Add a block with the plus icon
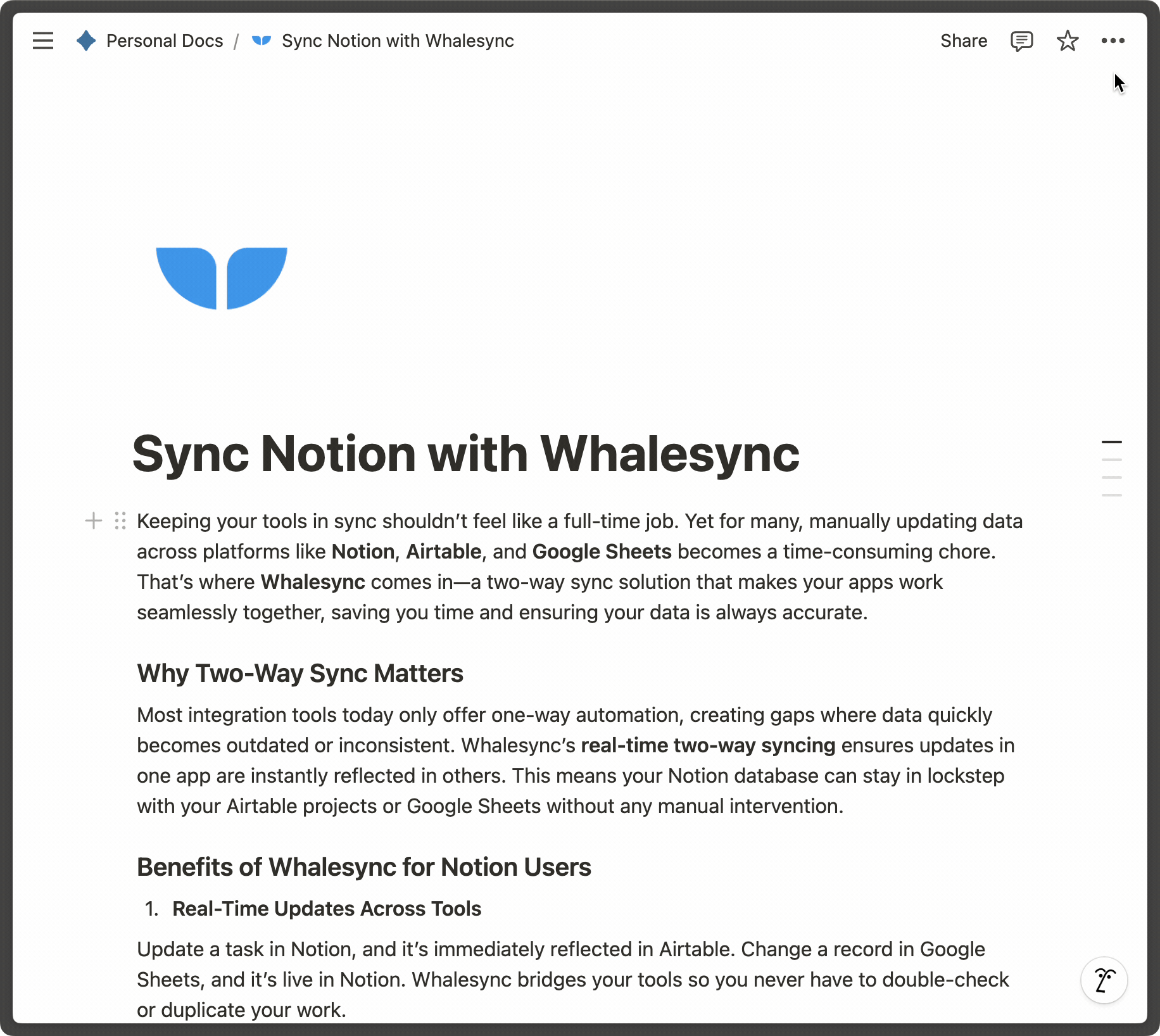 (94, 521)
